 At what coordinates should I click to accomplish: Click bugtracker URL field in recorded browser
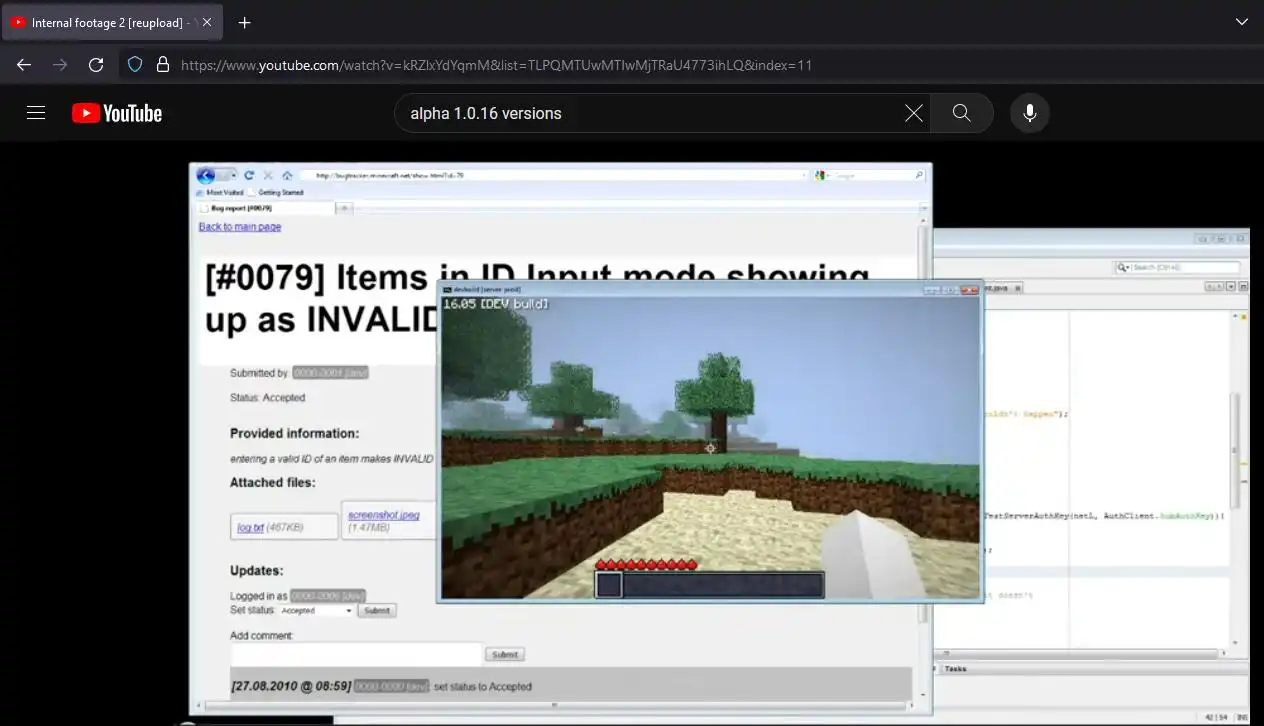pyautogui.click(x=554, y=175)
